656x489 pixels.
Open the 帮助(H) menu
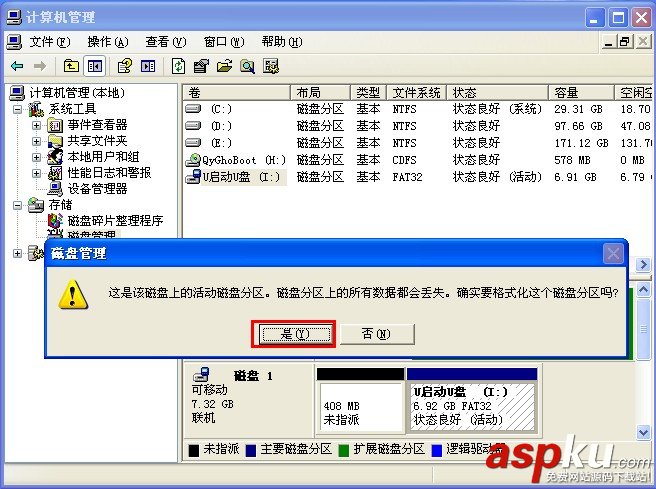point(282,42)
